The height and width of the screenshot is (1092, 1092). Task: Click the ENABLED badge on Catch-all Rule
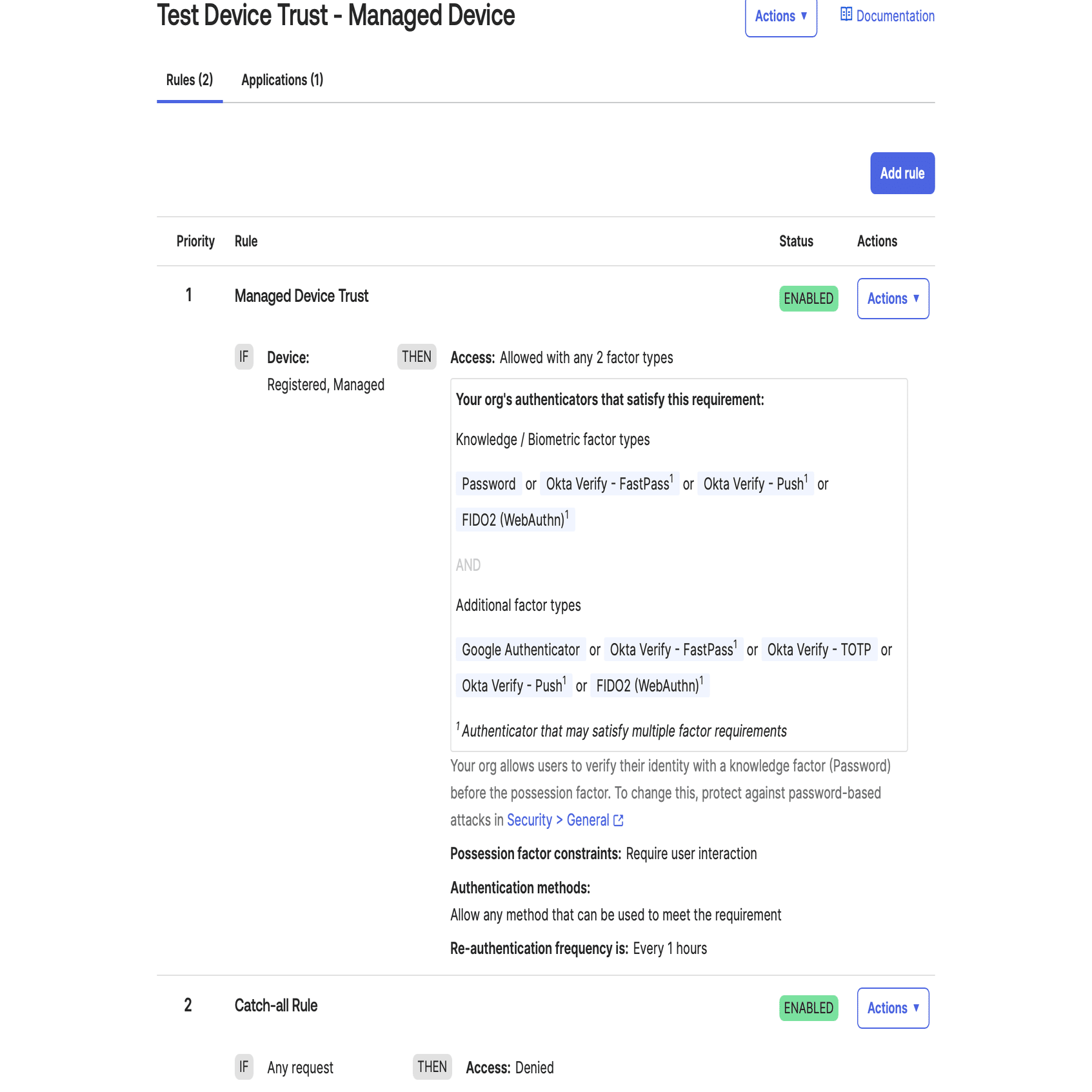pyautogui.click(x=808, y=1007)
